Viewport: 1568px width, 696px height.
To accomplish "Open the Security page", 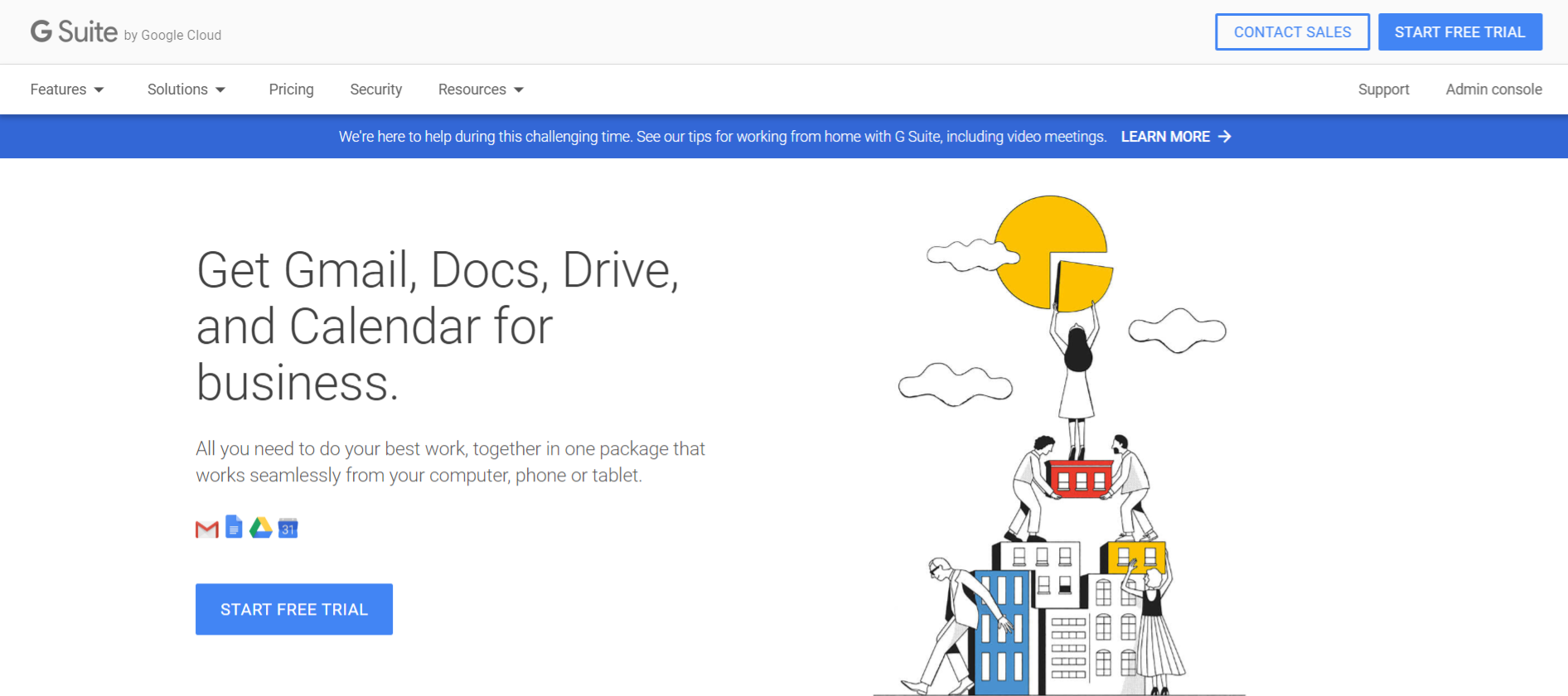I will click(376, 89).
